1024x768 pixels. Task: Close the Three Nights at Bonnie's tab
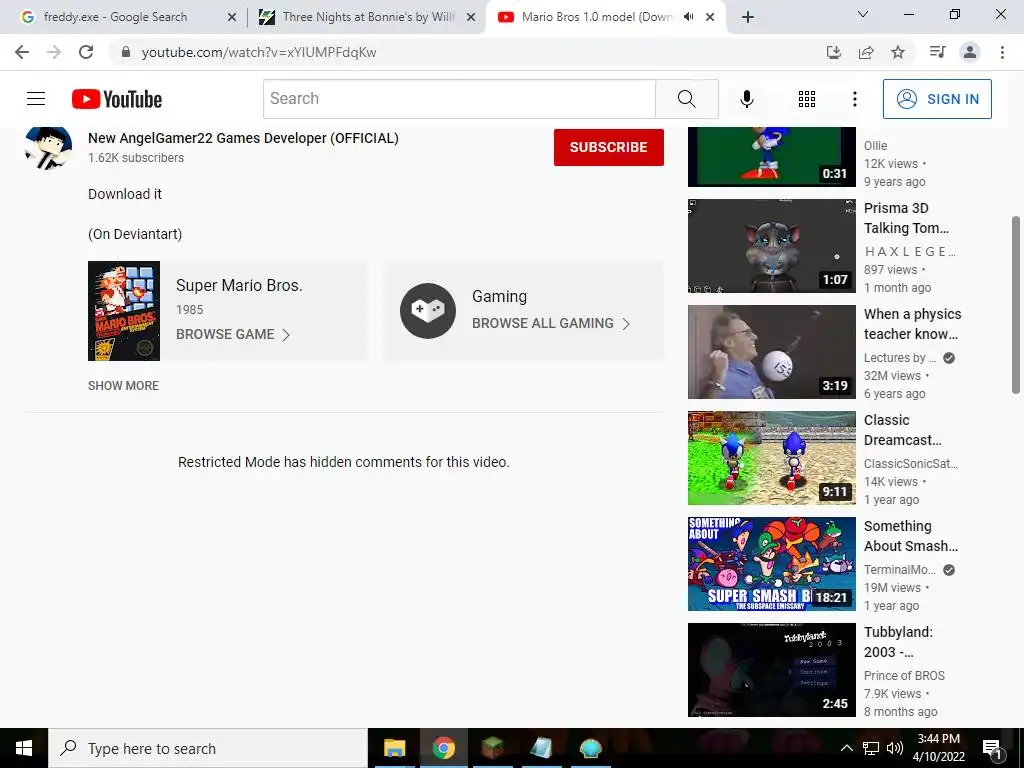[471, 17]
